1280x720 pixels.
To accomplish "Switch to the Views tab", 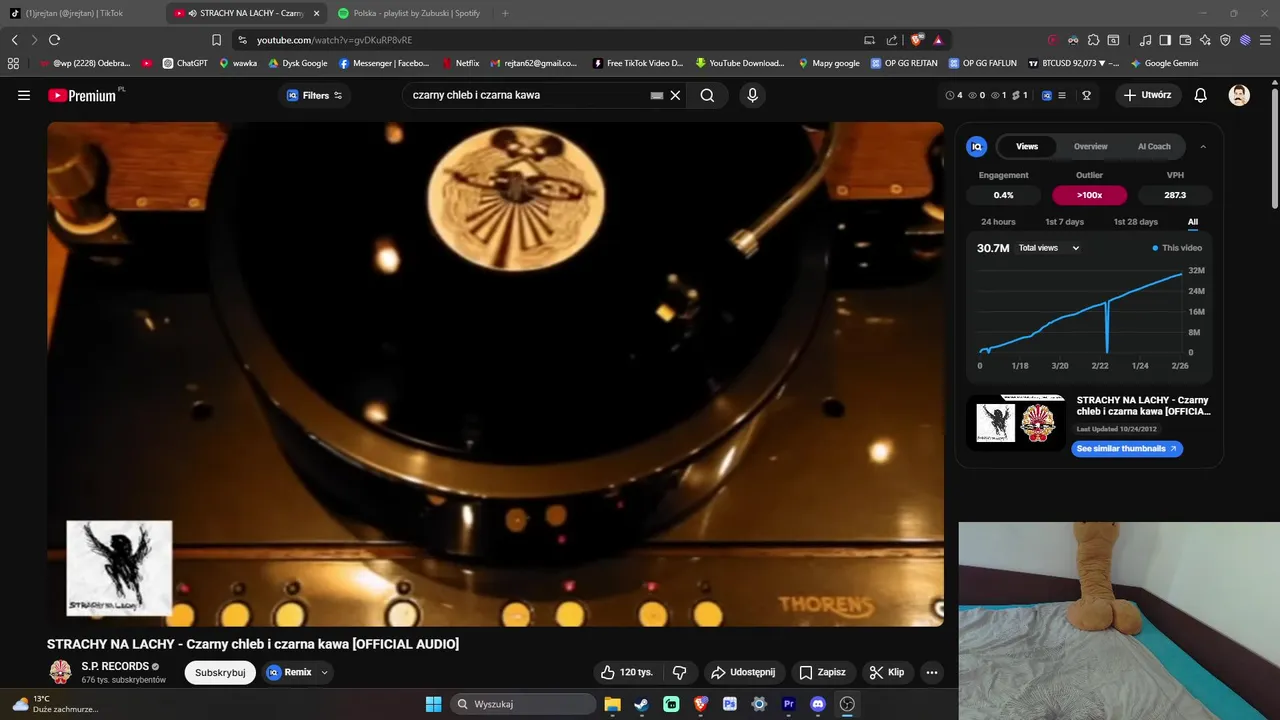I will (1027, 146).
